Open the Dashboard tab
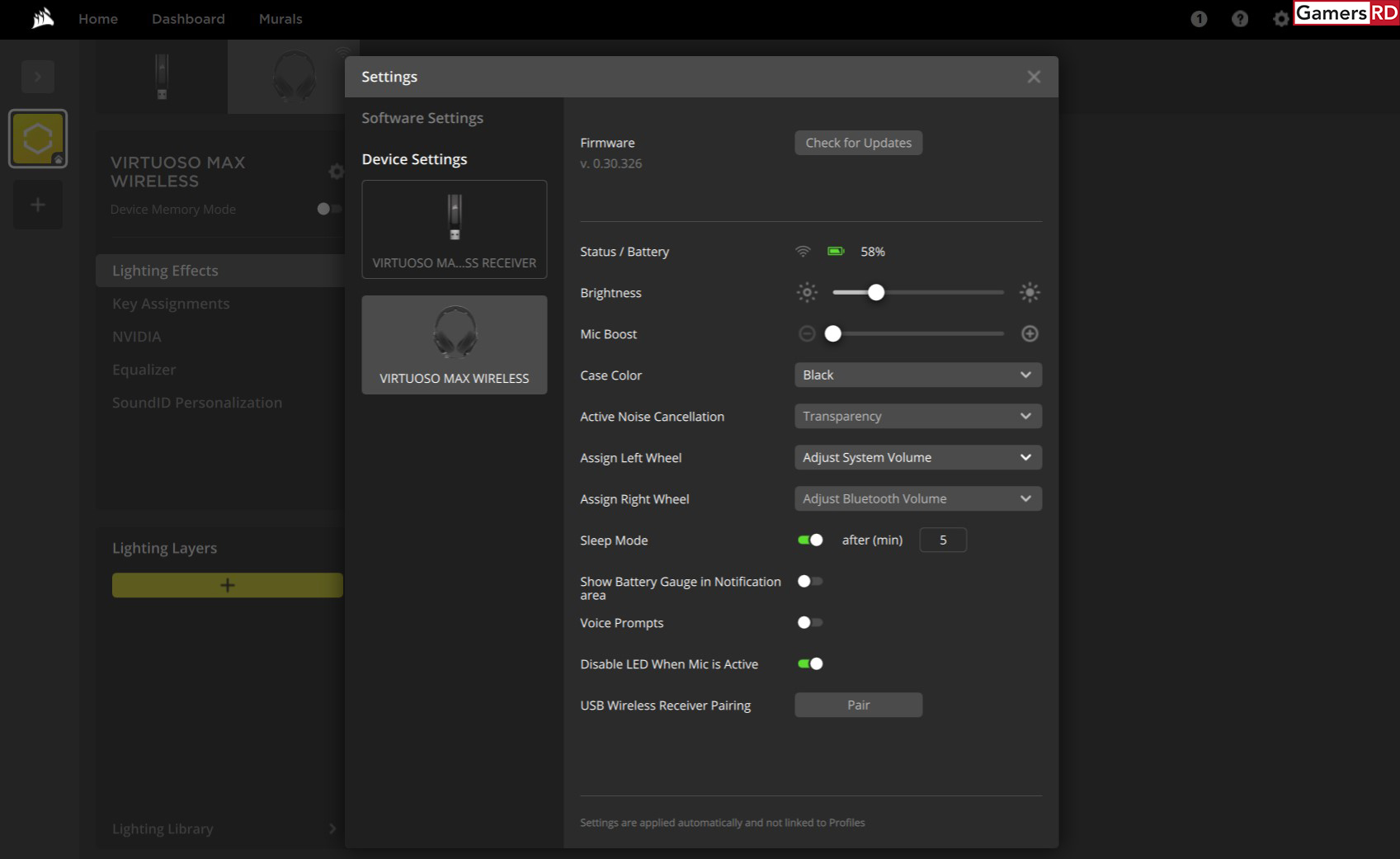This screenshot has width=1400, height=859. click(188, 19)
